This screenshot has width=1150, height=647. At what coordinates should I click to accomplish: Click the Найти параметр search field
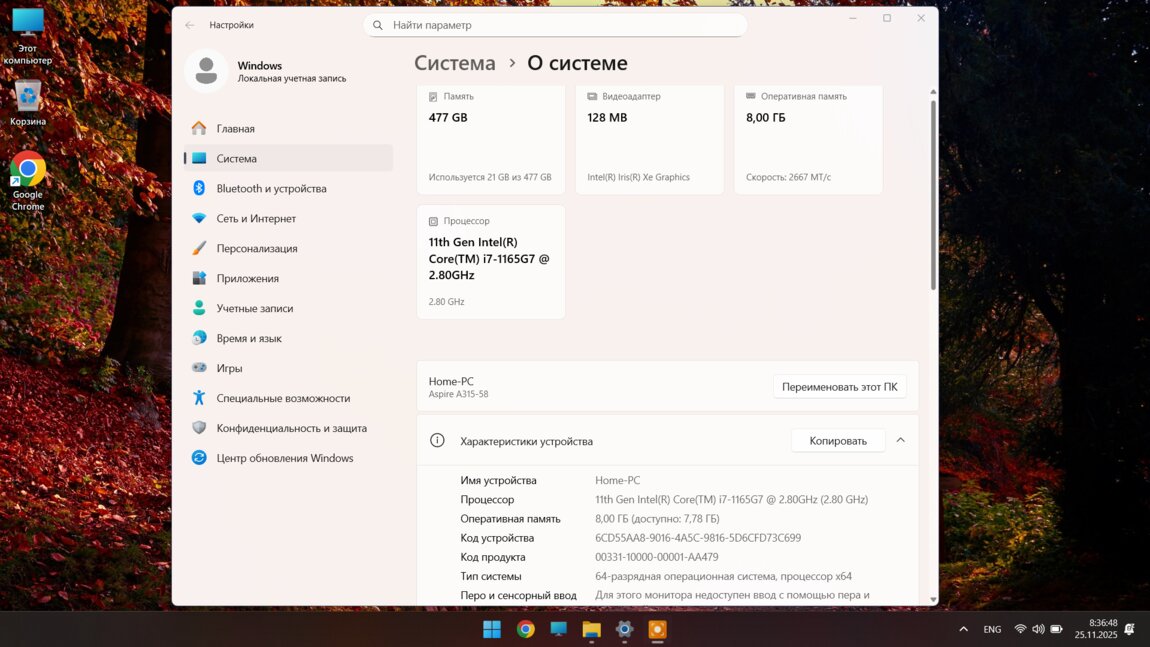[x=555, y=25]
